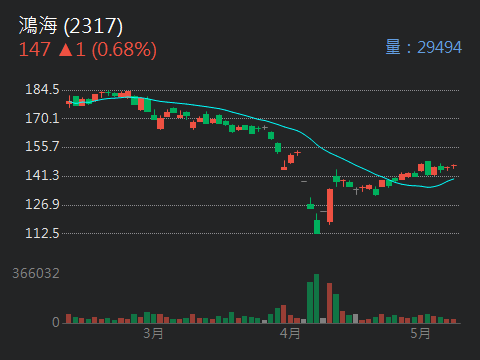This screenshot has width=480, height=360.
Task: Click the 366032 volume axis label
Action: 36,273
